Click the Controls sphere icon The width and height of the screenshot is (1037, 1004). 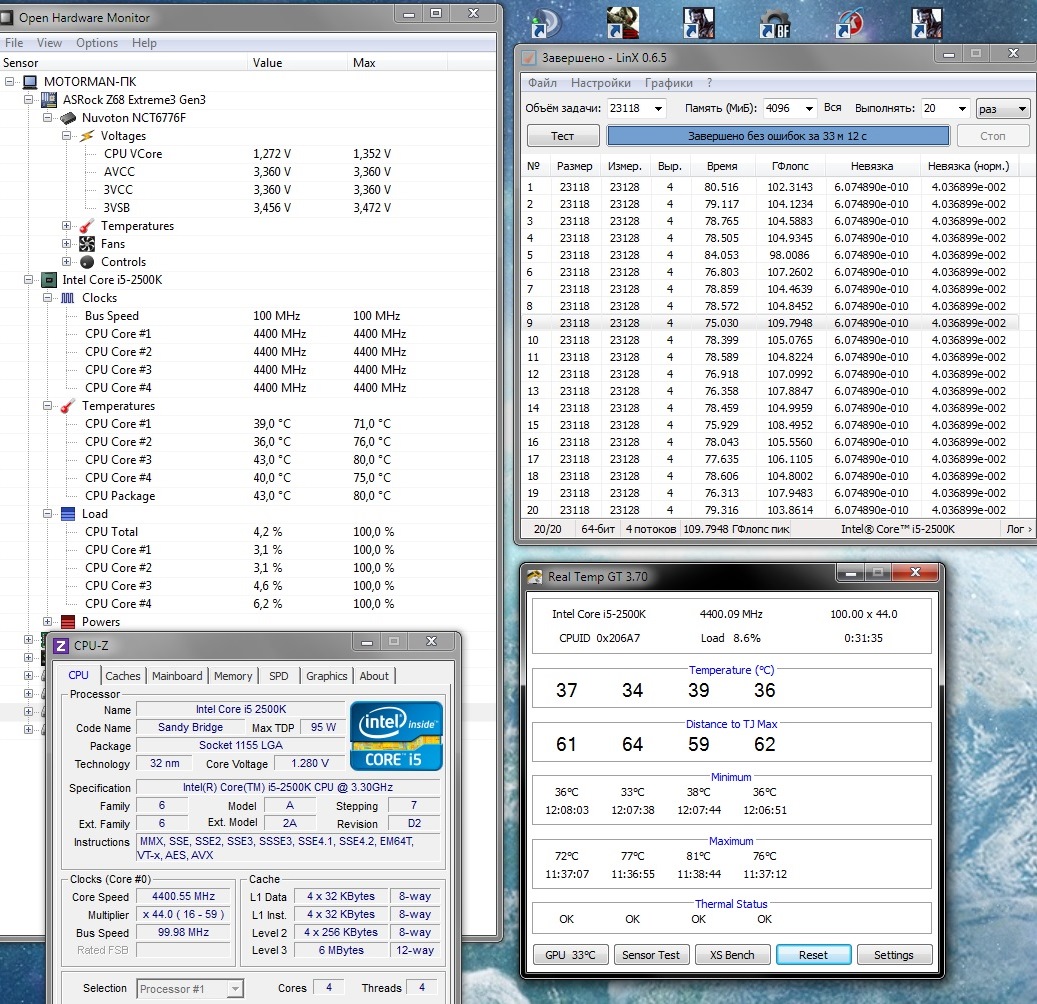point(87,262)
